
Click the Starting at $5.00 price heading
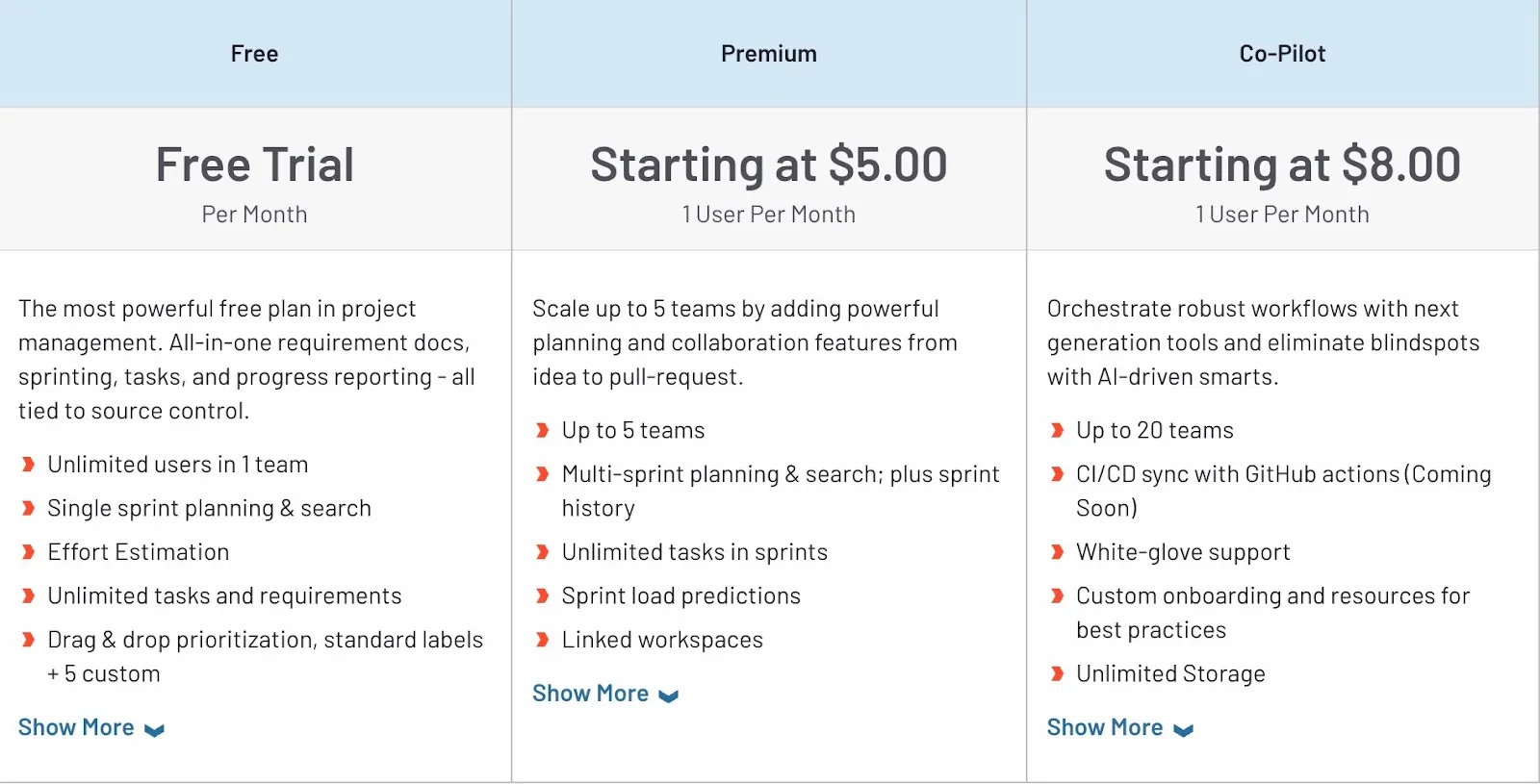pyautogui.click(x=769, y=164)
